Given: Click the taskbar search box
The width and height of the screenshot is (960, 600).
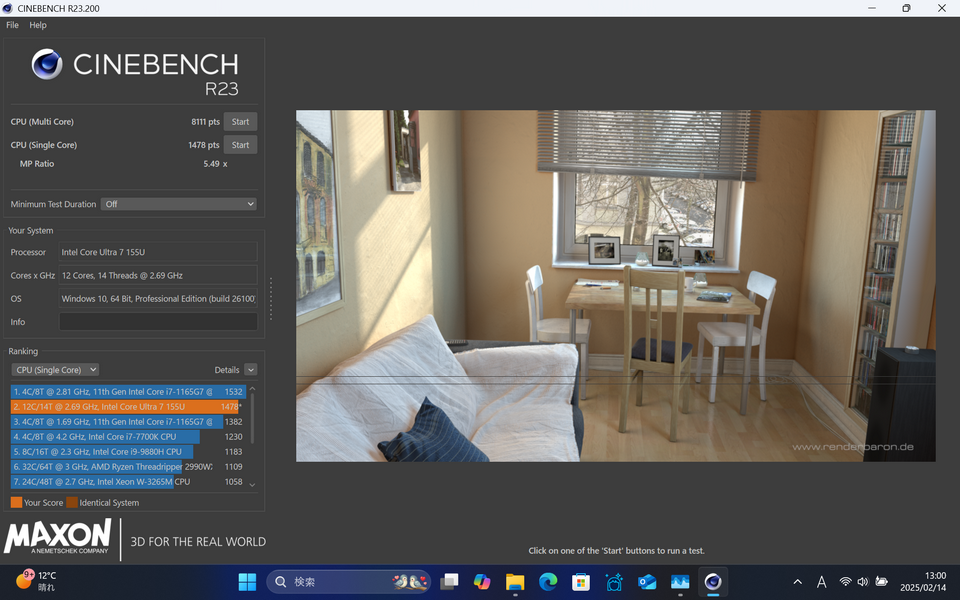Looking at the screenshot, I should [x=348, y=582].
